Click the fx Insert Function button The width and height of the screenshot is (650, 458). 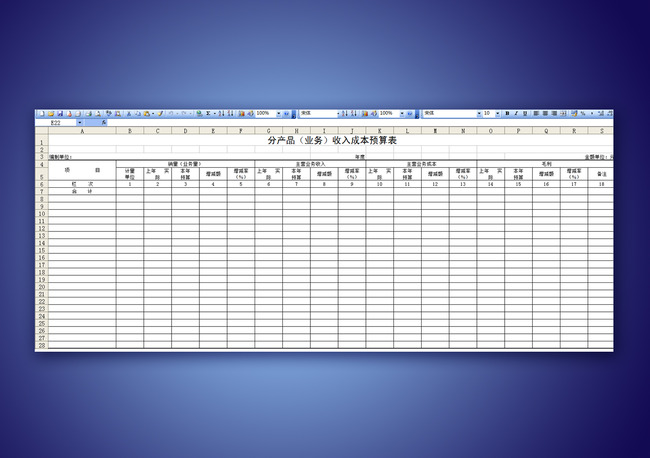click(x=104, y=123)
